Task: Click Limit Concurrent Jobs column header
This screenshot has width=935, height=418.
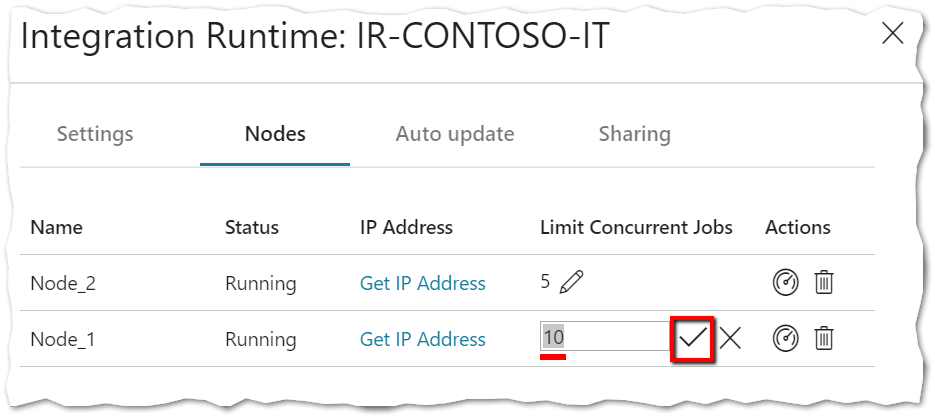Action: pos(636,227)
